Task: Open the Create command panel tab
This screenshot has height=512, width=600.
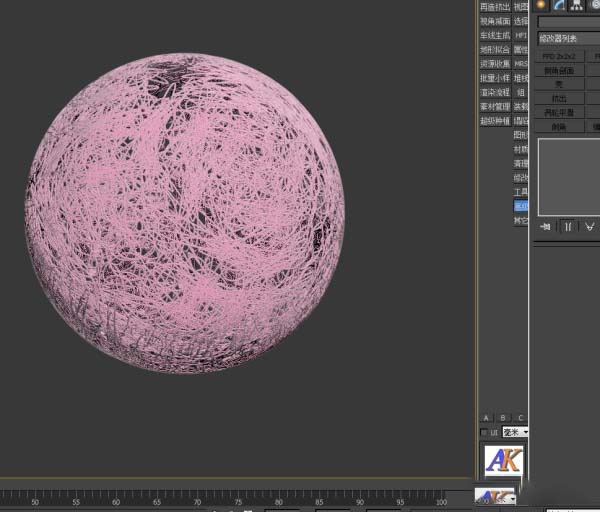Action: [541, 5]
